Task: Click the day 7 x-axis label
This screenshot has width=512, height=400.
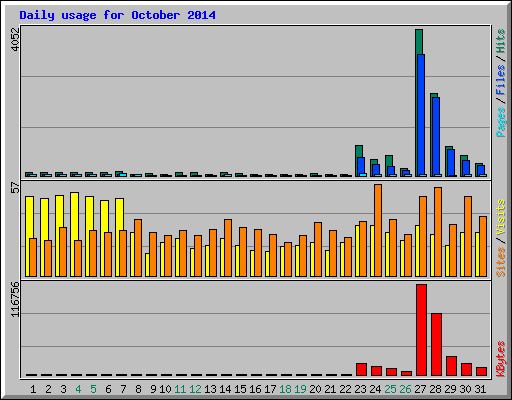Action: 123,389
